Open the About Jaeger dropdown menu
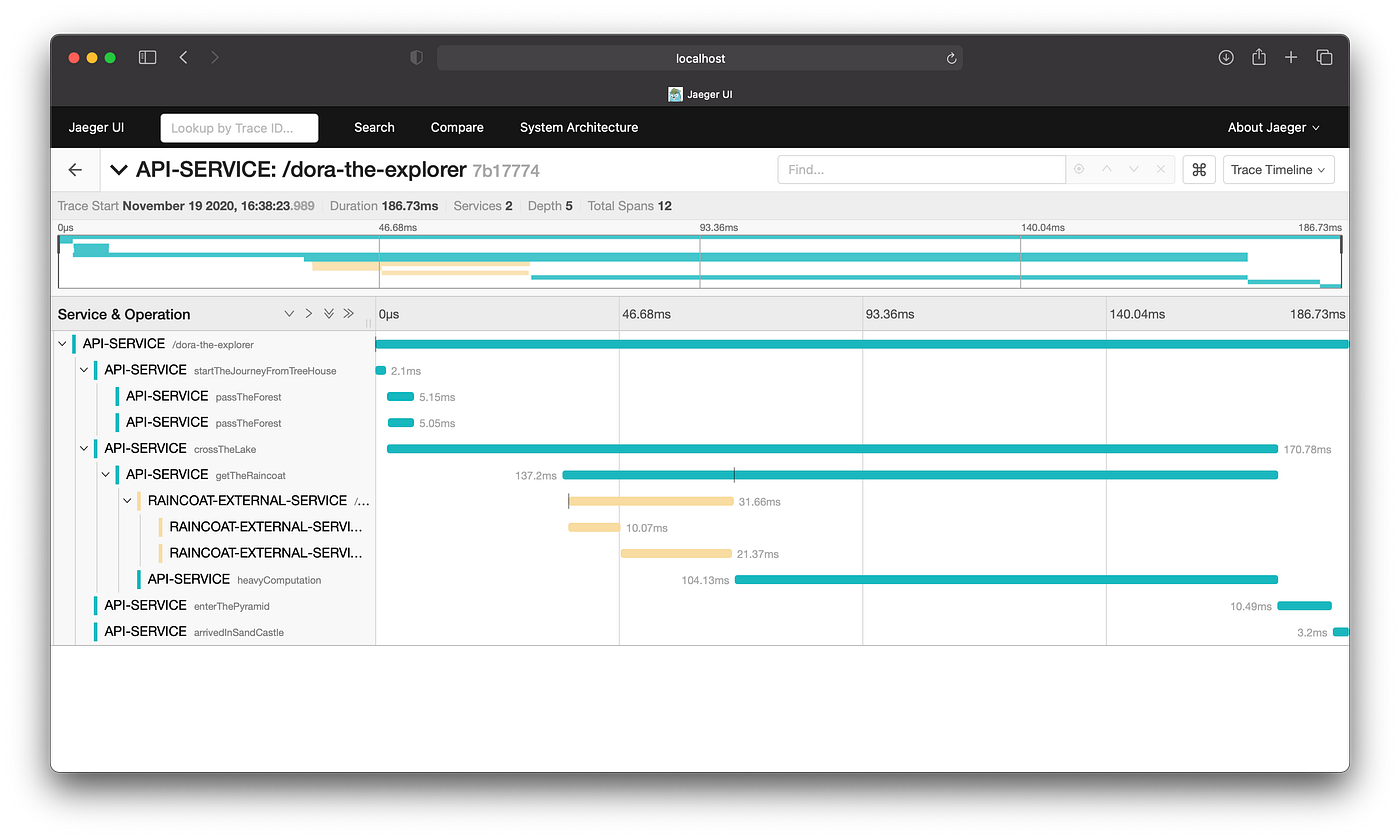Image resolution: width=1400 pixels, height=839 pixels. pyautogui.click(x=1273, y=127)
